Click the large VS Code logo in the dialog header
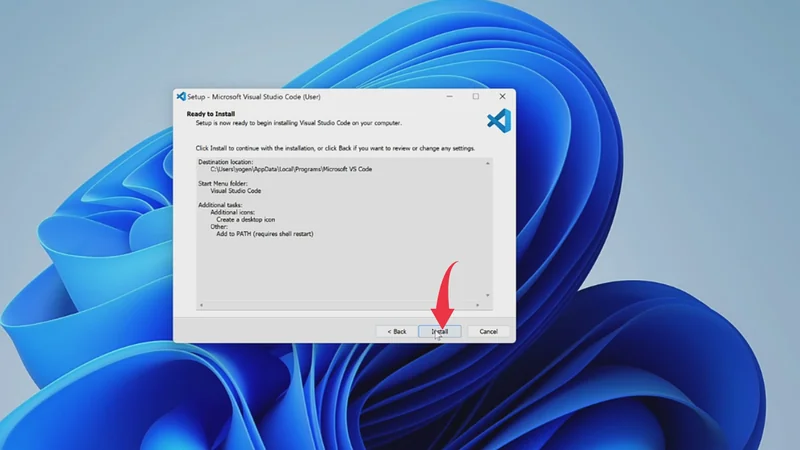Viewport: 800px width, 450px height. 498,121
